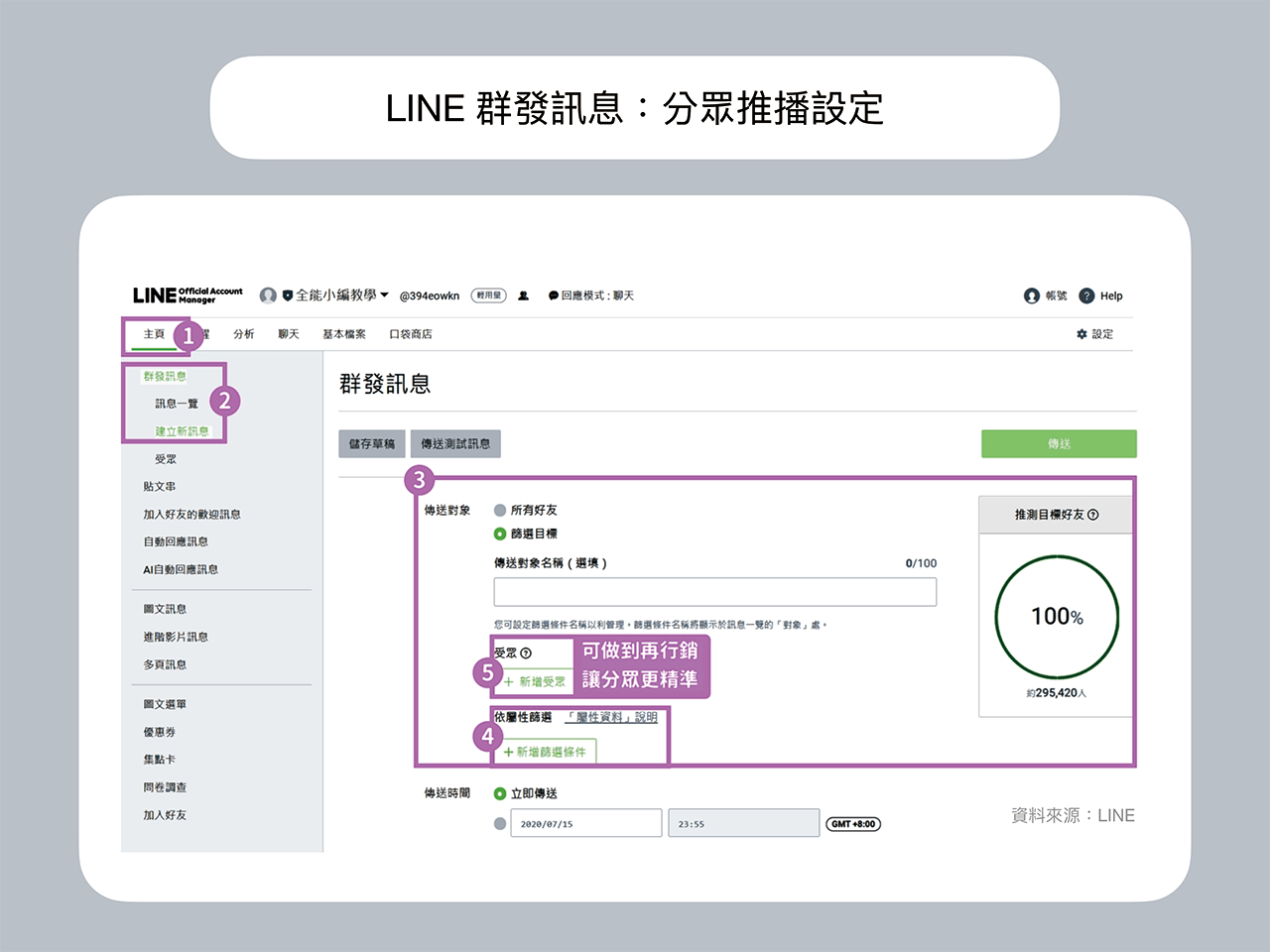The height and width of the screenshot is (952, 1270).
Task: Click the 輕用量 plan badge
Action: pyautogui.click(x=488, y=296)
